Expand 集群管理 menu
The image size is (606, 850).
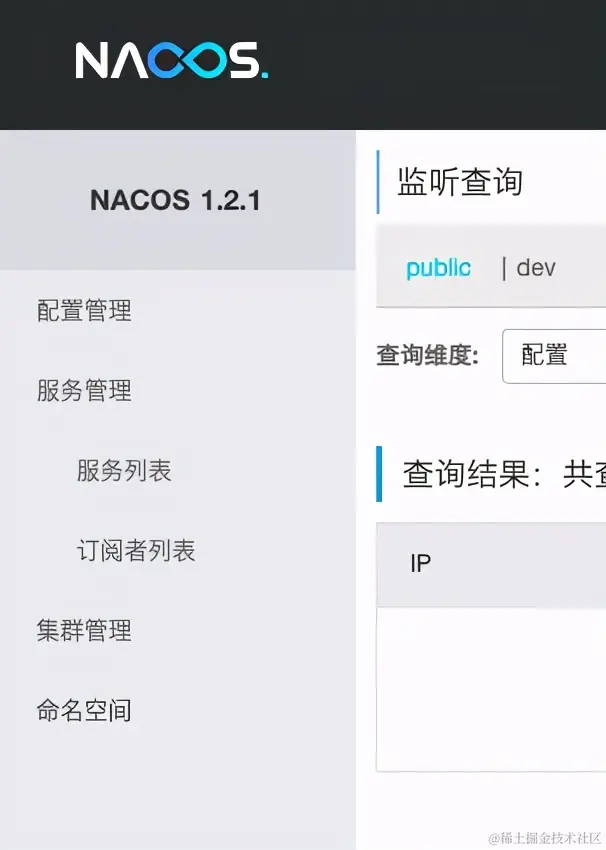tap(84, 630)
